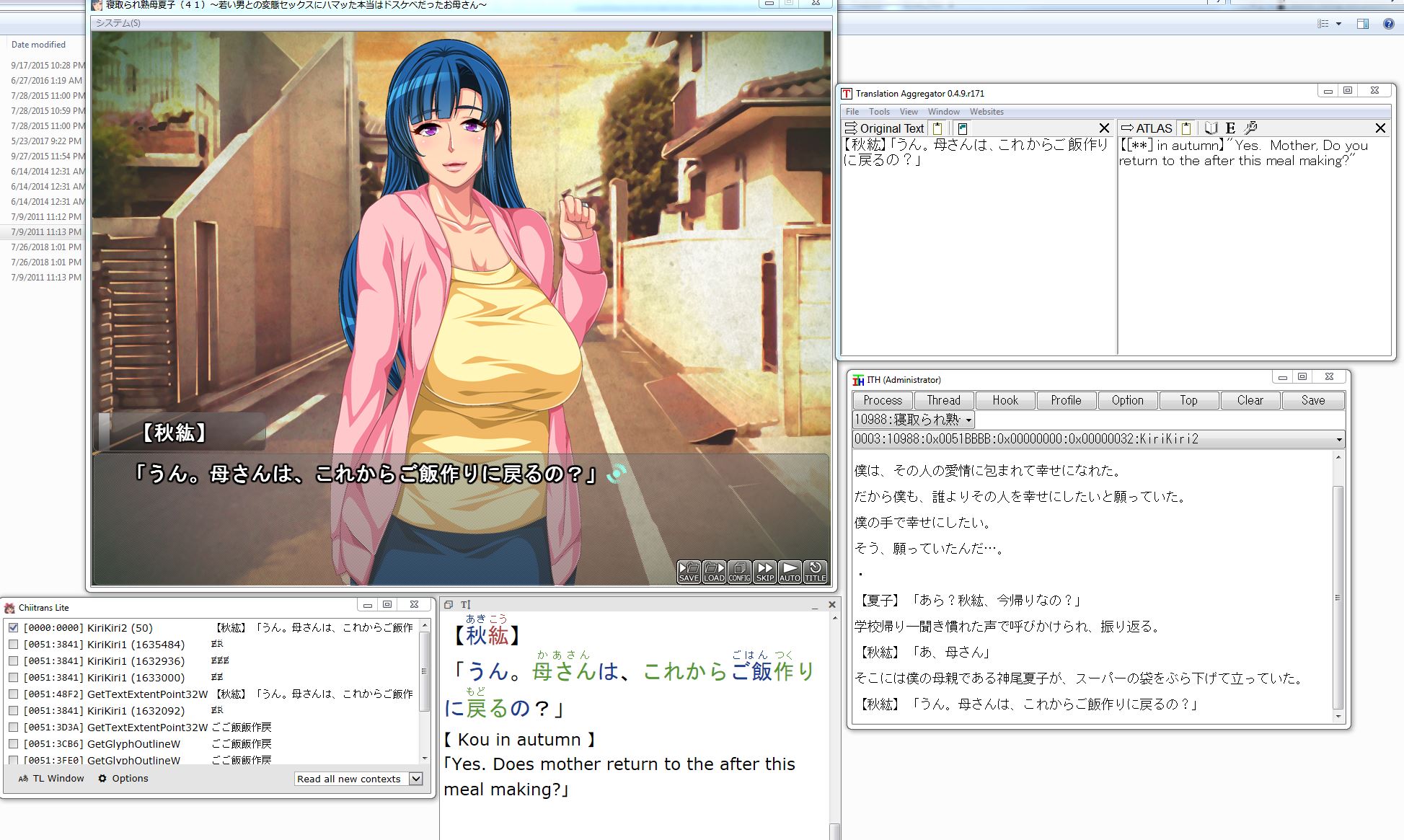This screenshot has width=1404, height=840.
Task: Open Options in Chiitrans Lite
Action: pyautogui.click(x=123, y=779)
